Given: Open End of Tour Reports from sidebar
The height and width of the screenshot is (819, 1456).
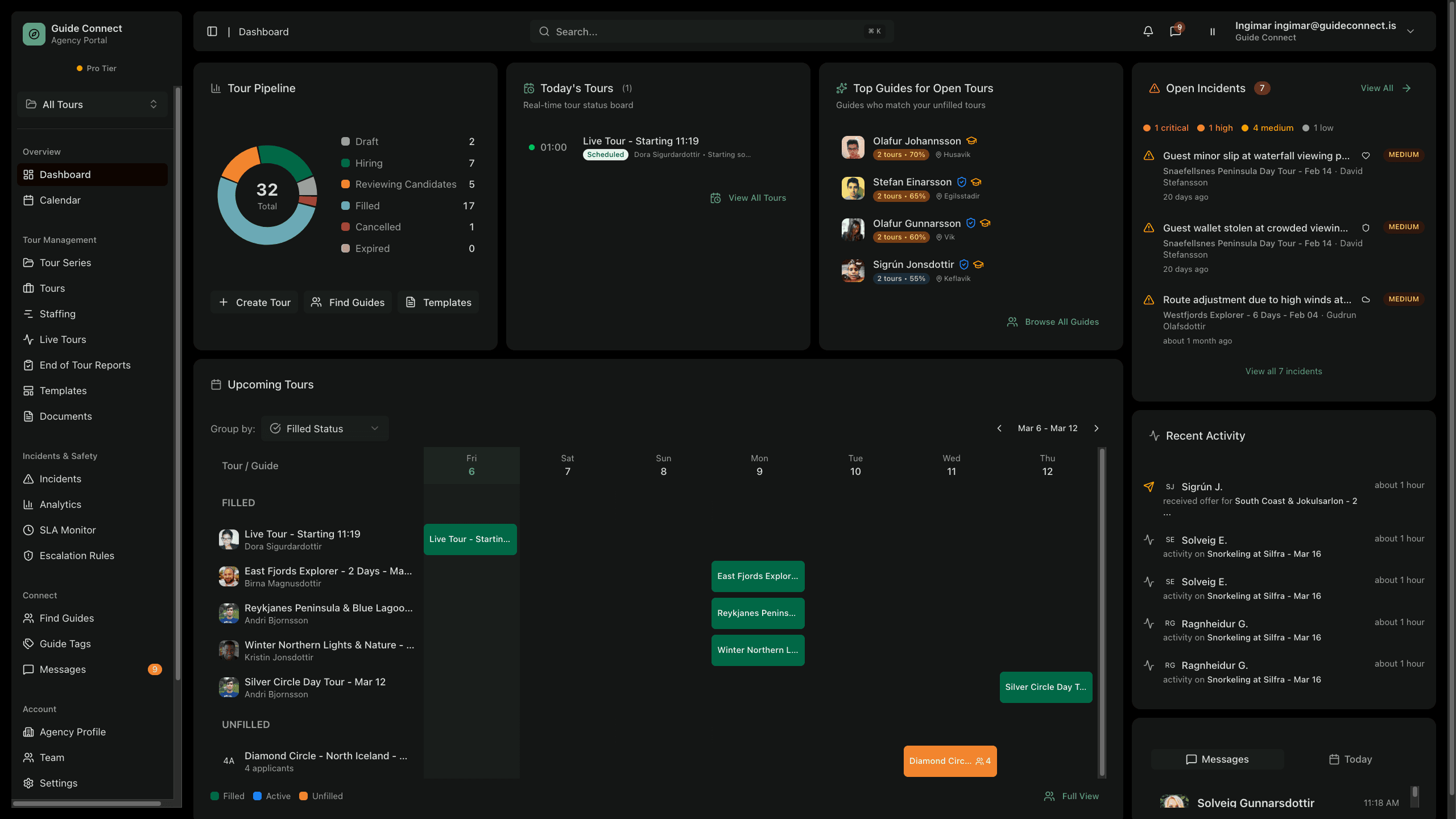Looking at the screenshot, I should 85,365.
